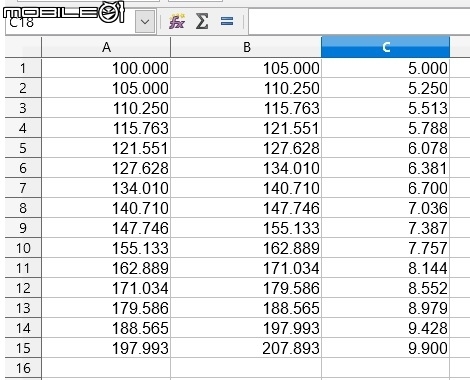Click cell A15 with 197.993
Image resolution: width=470 pixels, height=380 pixels.
pos(106,348)
